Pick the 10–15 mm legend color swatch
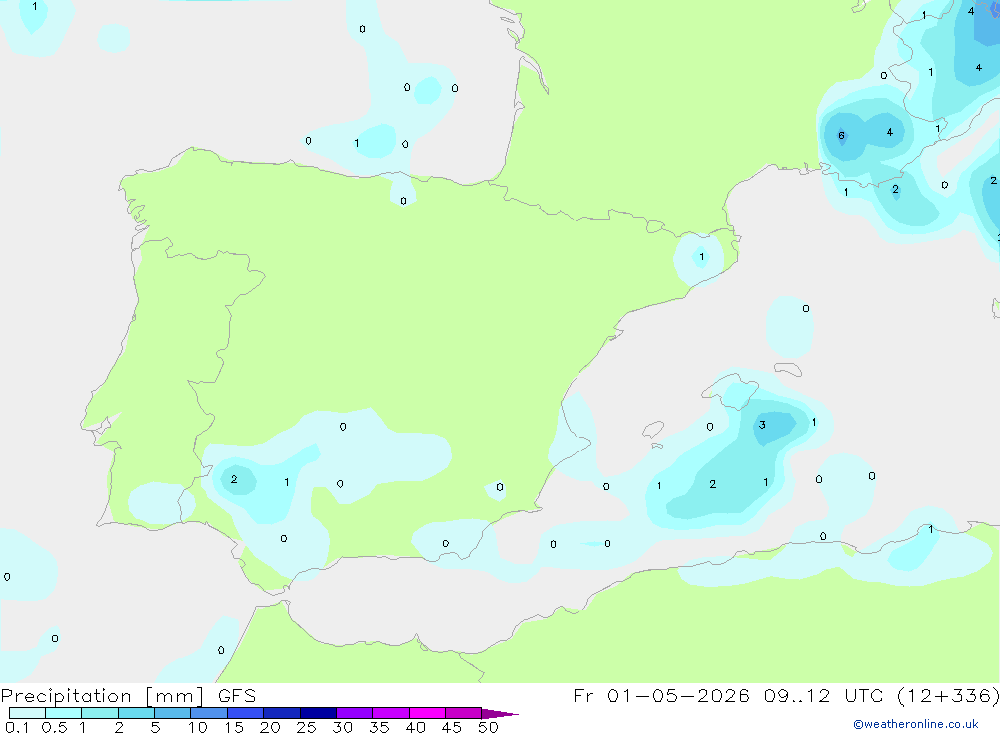The height and width of the screenshot is (733, 1000). pyautogui.click(x=209, y=713)
